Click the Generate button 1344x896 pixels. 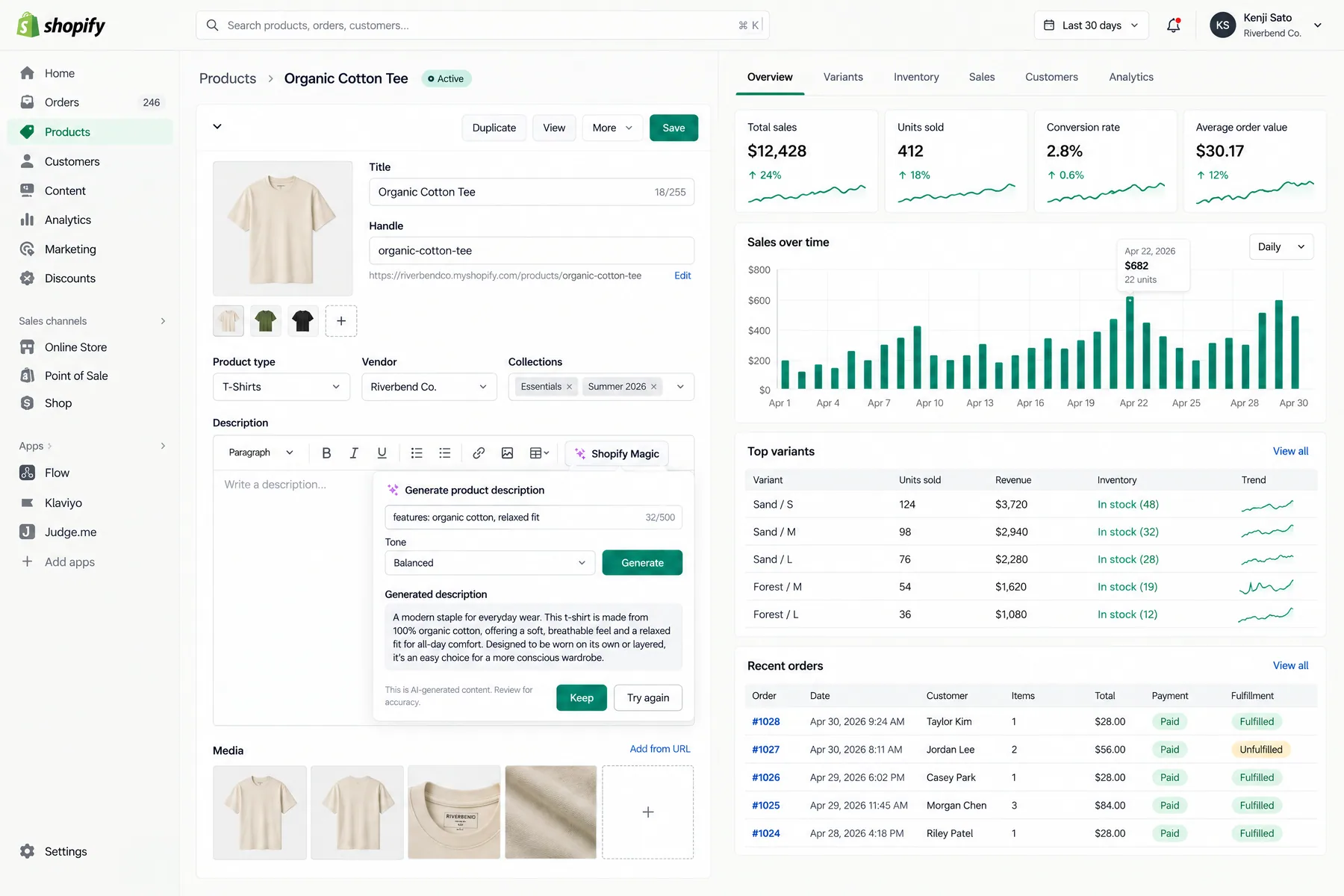pyautogui.click(x=642, y=563)
